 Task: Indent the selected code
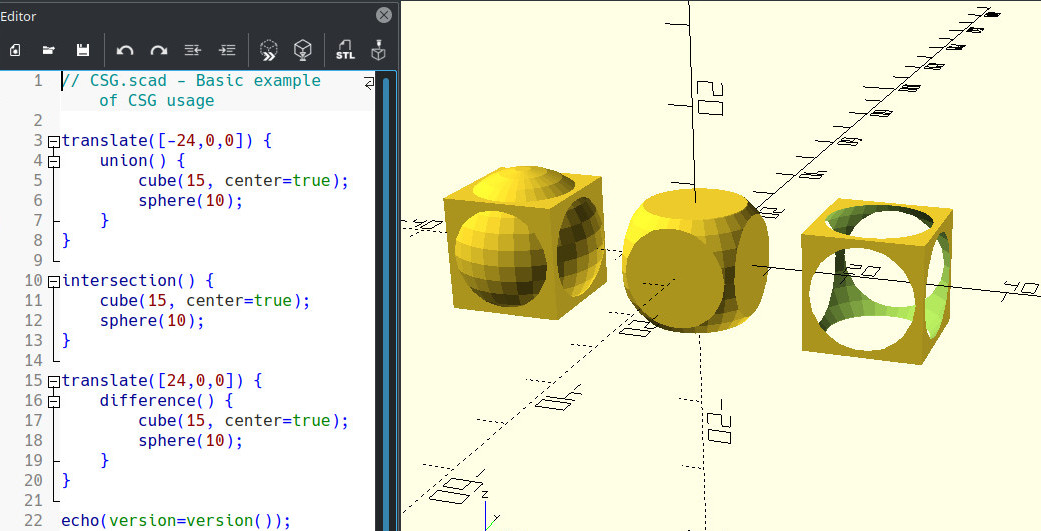point(228,49)
